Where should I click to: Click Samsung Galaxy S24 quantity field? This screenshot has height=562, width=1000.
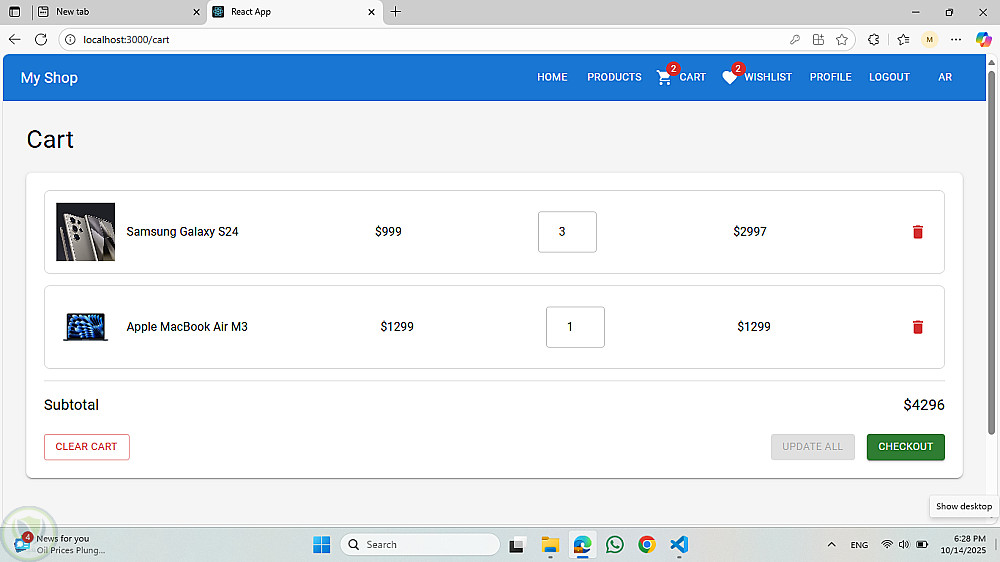tap(567, 232)
